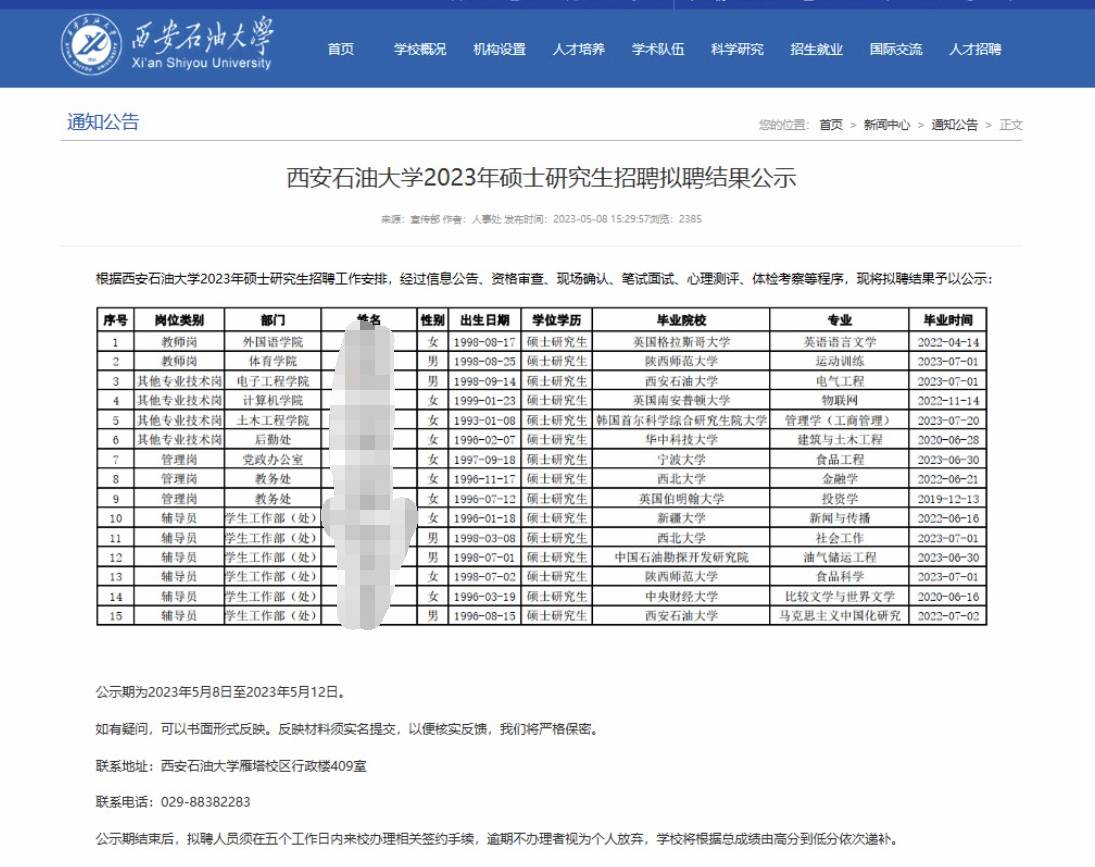Click the 公示期 date range paragraph
Image resolution: width=1095 pixels, height=867 pixels.
click(x=221, y=692)
